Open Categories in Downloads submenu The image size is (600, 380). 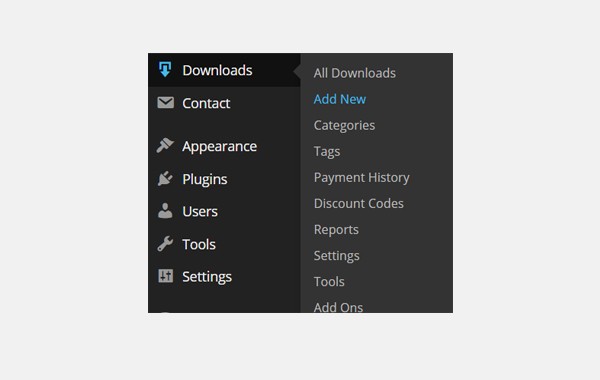click(x=344, y=126)
